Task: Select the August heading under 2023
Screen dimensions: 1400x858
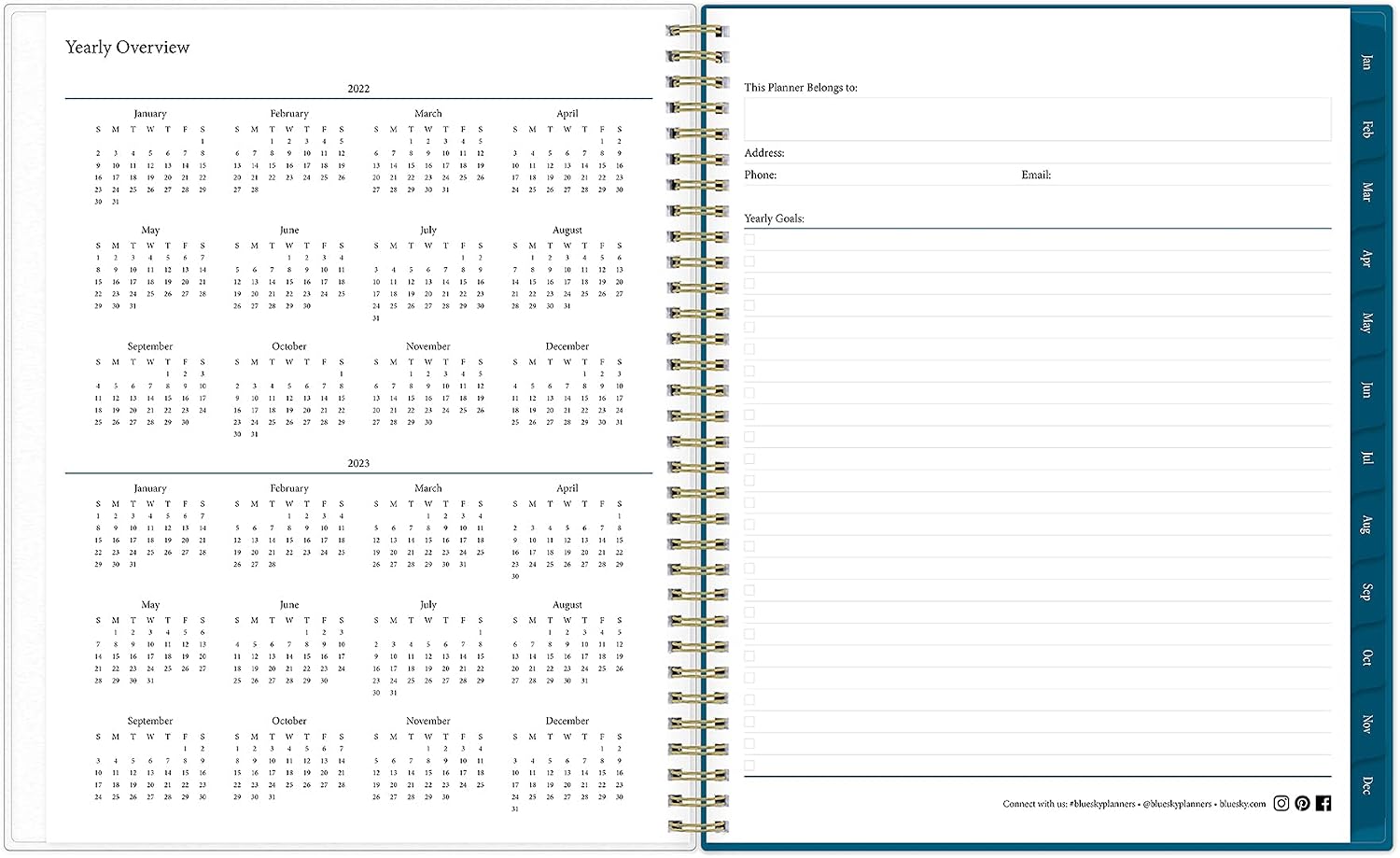Action: click(x=567, y=605)
